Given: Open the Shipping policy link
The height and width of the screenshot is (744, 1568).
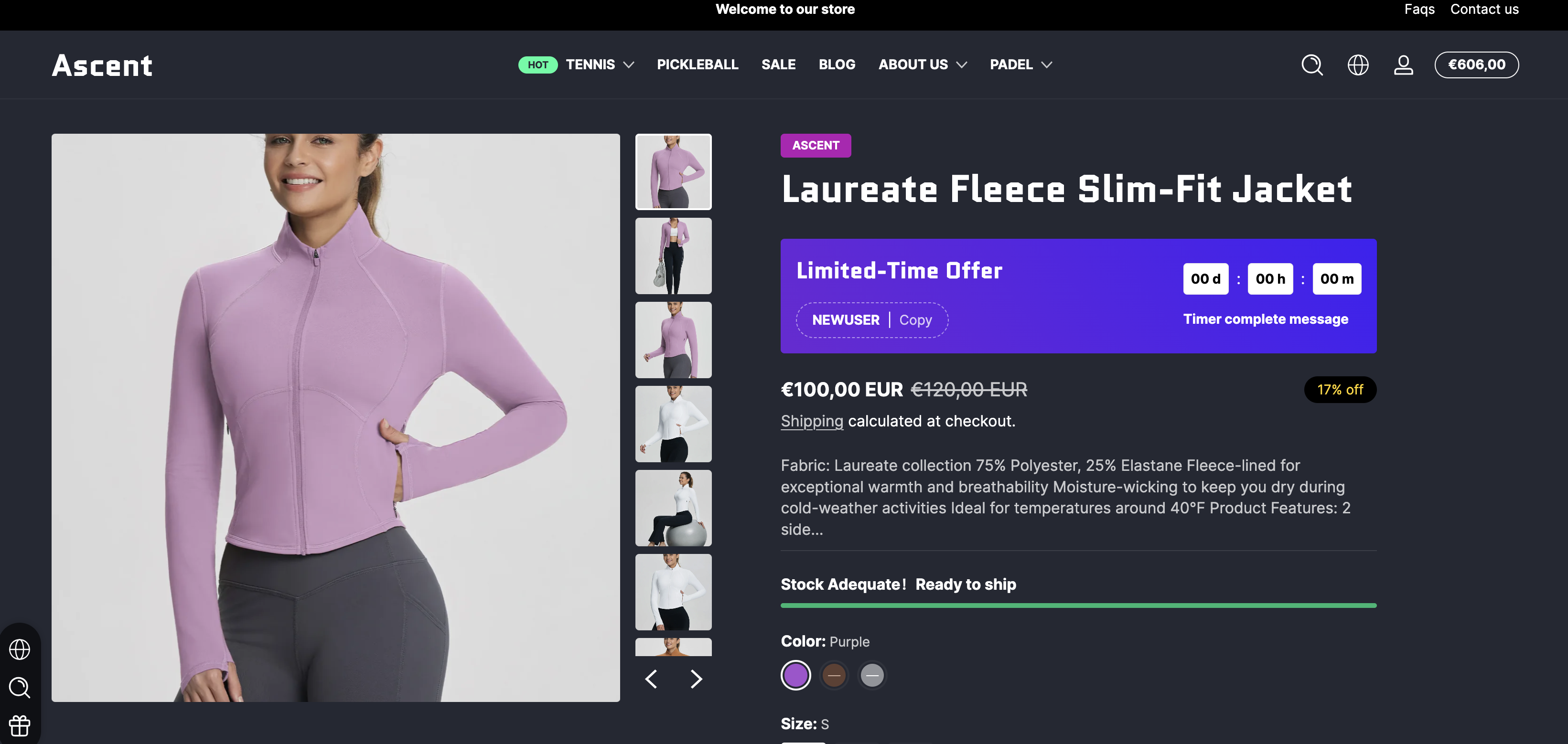Looking at the screenshot, I should (811, 421).
